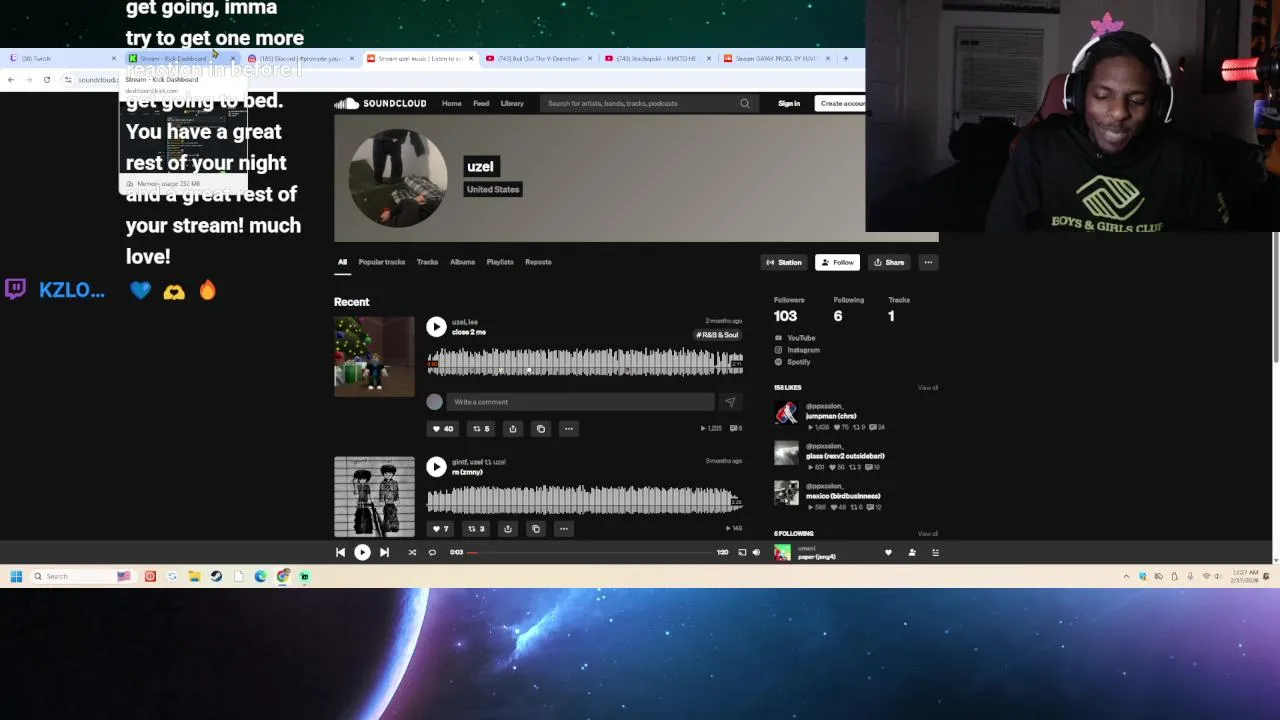Screen dimensions: 1280x720
Task: Reload the browser page
Action: (x=46, y=79)
